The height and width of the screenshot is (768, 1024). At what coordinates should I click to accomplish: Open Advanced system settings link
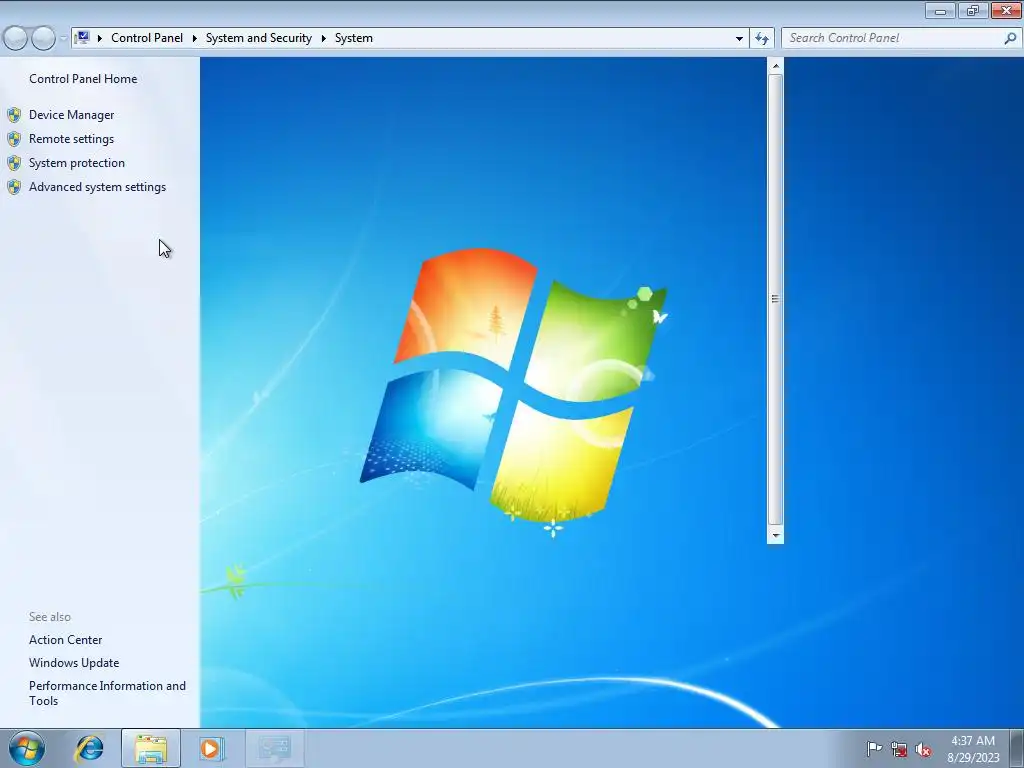pos(97,187)
